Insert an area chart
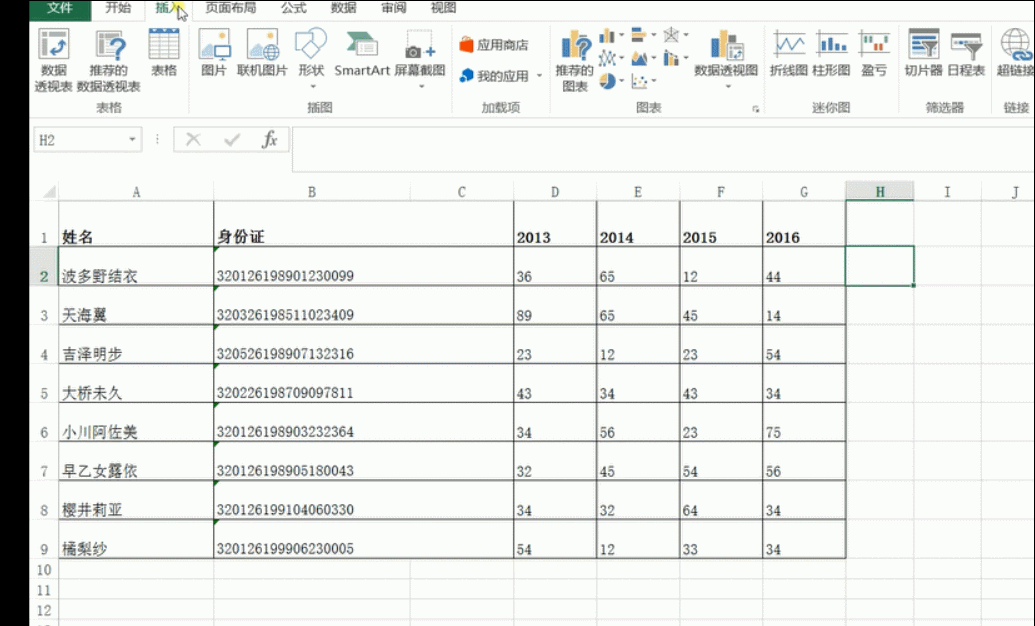 pos(639,58)
